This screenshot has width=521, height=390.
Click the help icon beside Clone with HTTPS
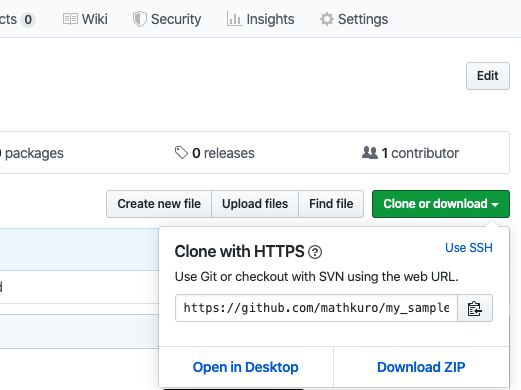315,252
